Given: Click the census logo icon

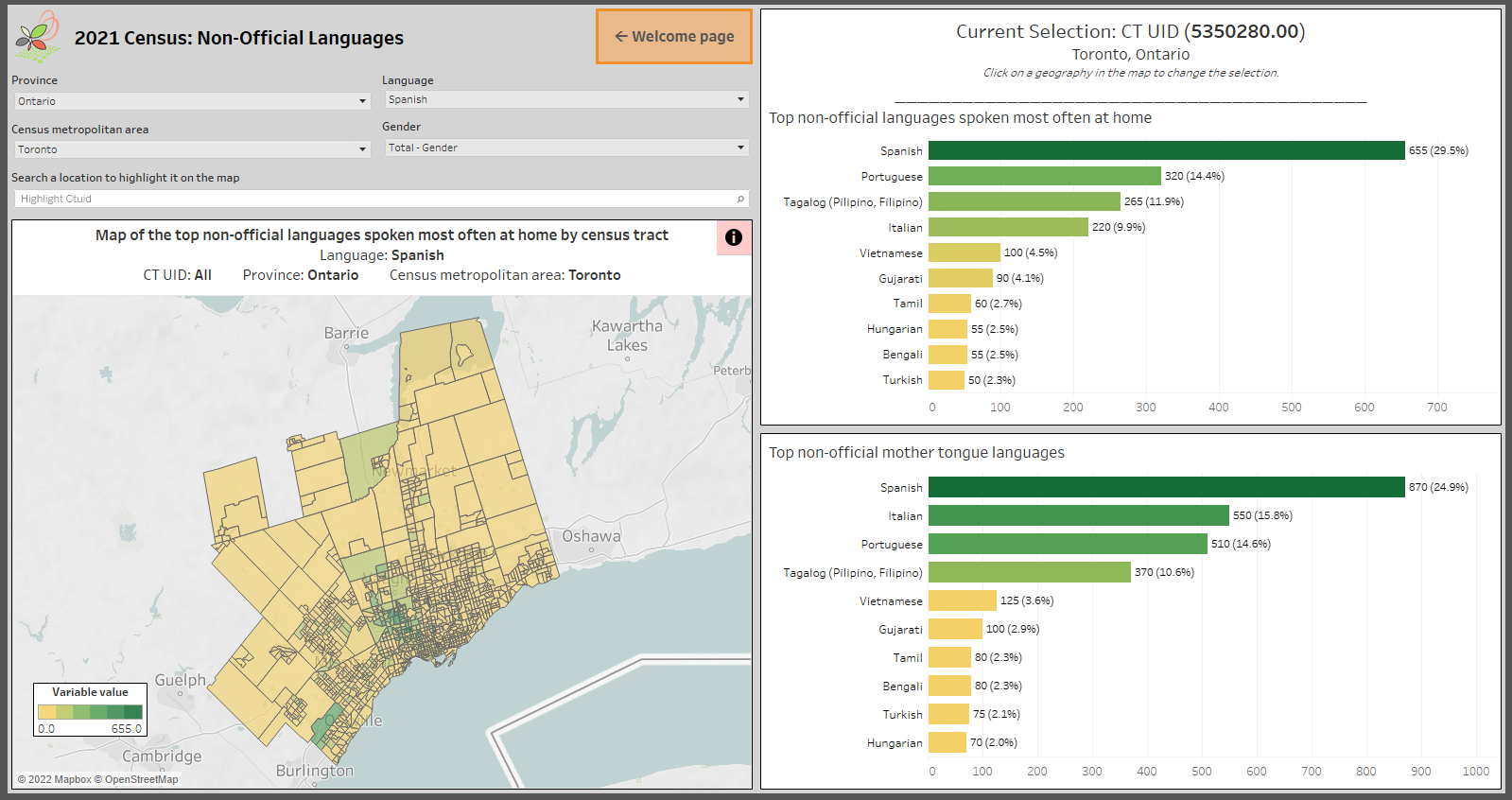Looking at the screenshot, I should point(38,36).
